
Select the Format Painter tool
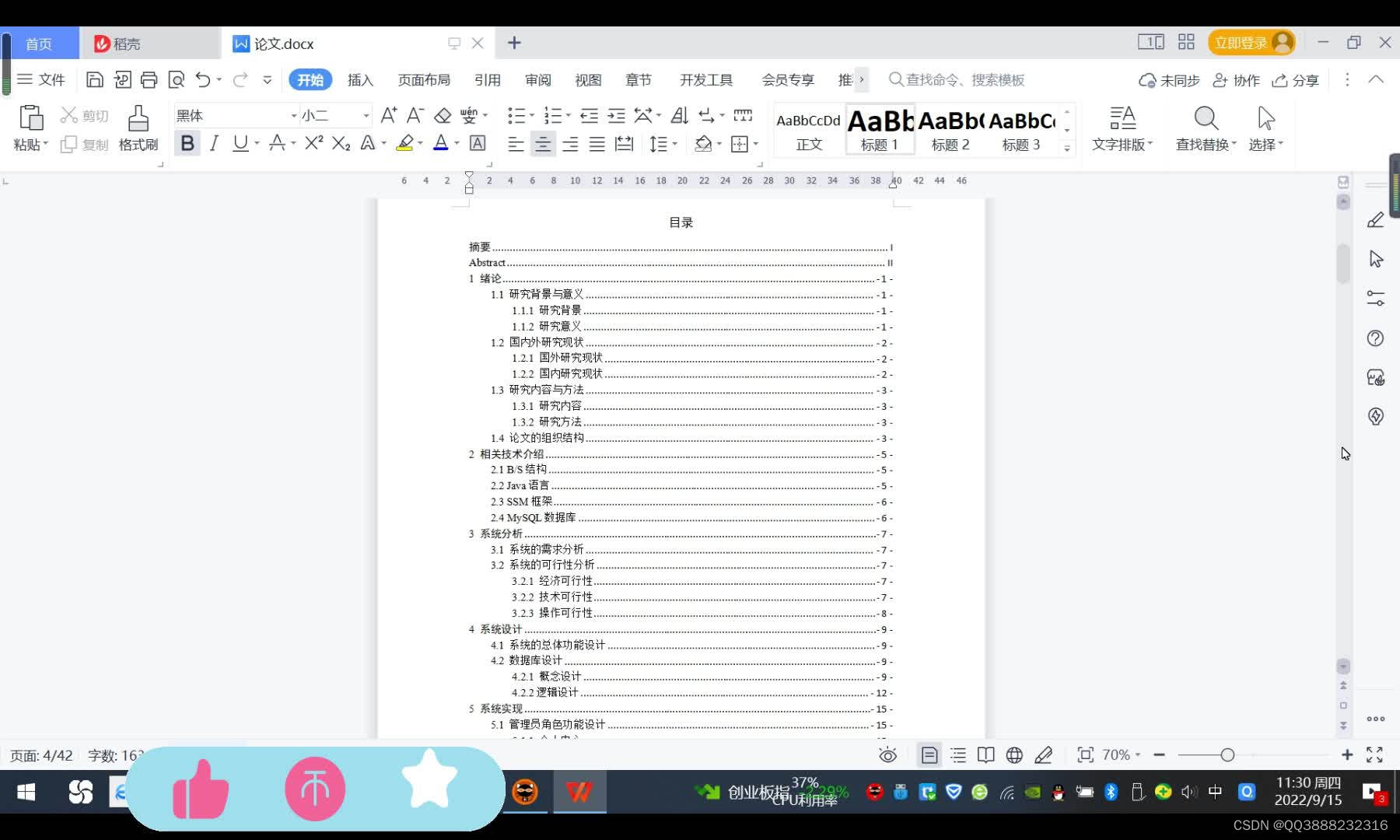point(138,128)
